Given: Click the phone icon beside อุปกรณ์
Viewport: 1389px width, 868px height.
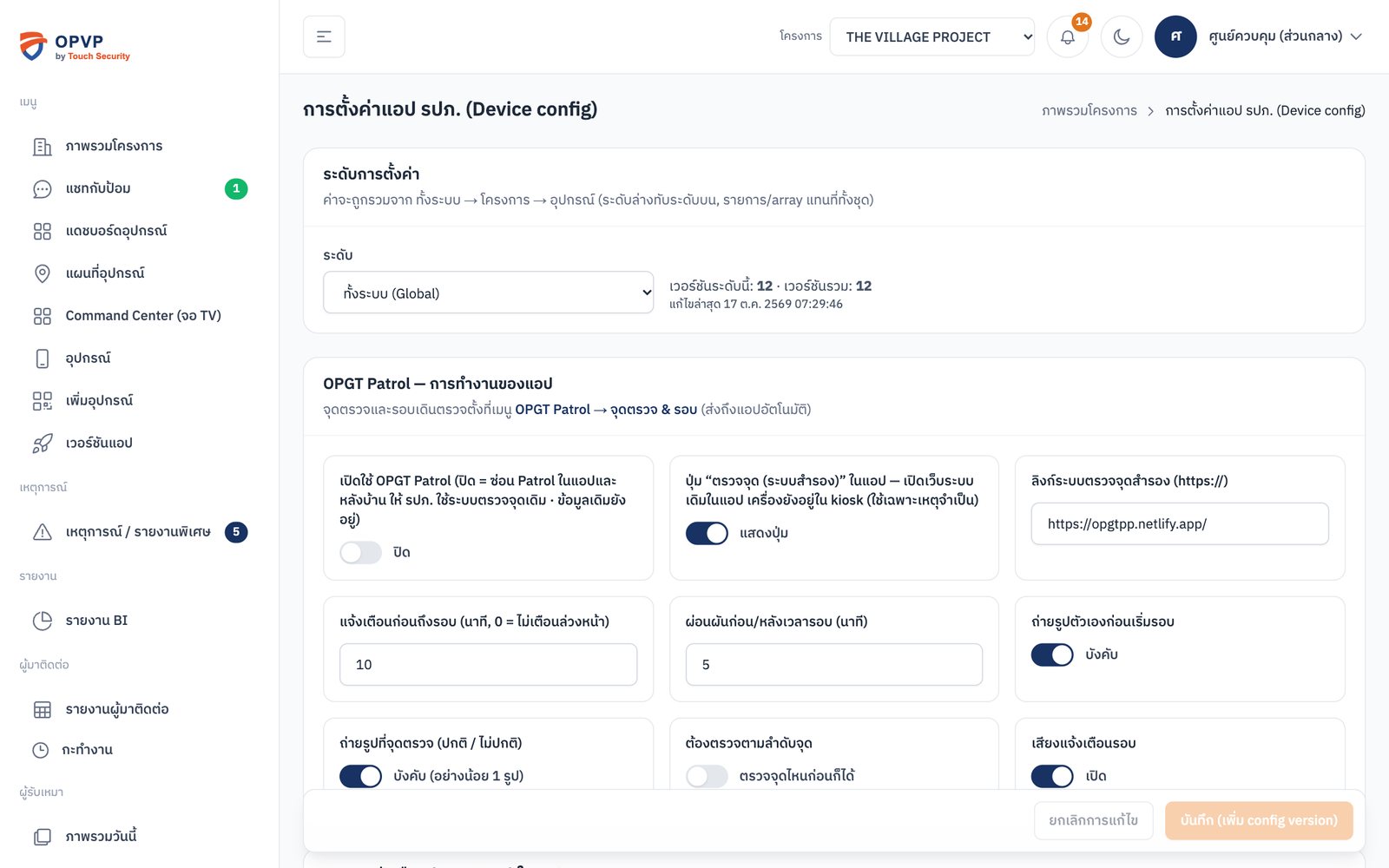Looking at the screenshot, I should pyautogui.click(x=43, y=358).
